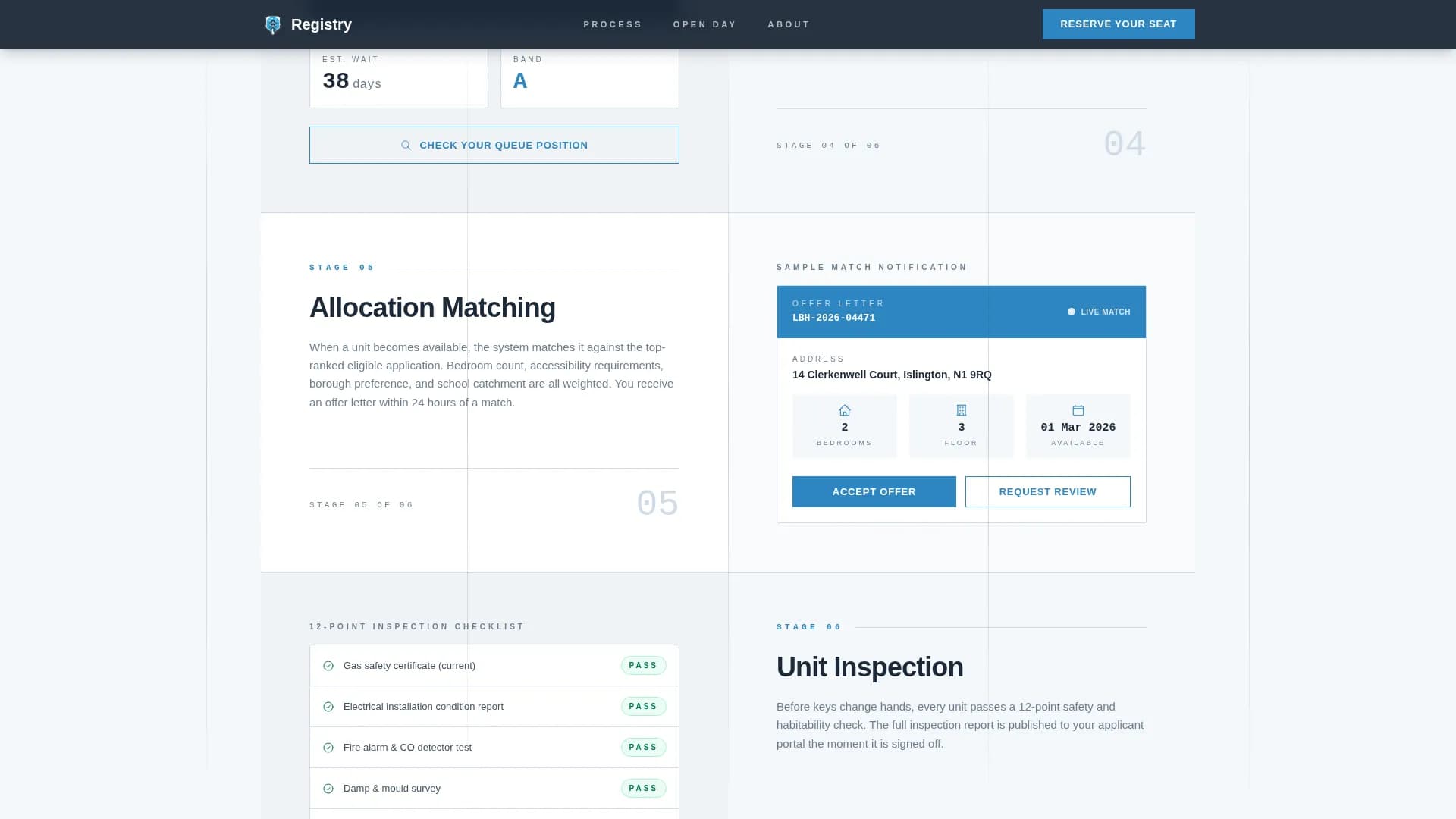The width and height of the screenshot is (1456, 819).
Task: Click check icon for Fire alarm test
Action: point(328,748)
